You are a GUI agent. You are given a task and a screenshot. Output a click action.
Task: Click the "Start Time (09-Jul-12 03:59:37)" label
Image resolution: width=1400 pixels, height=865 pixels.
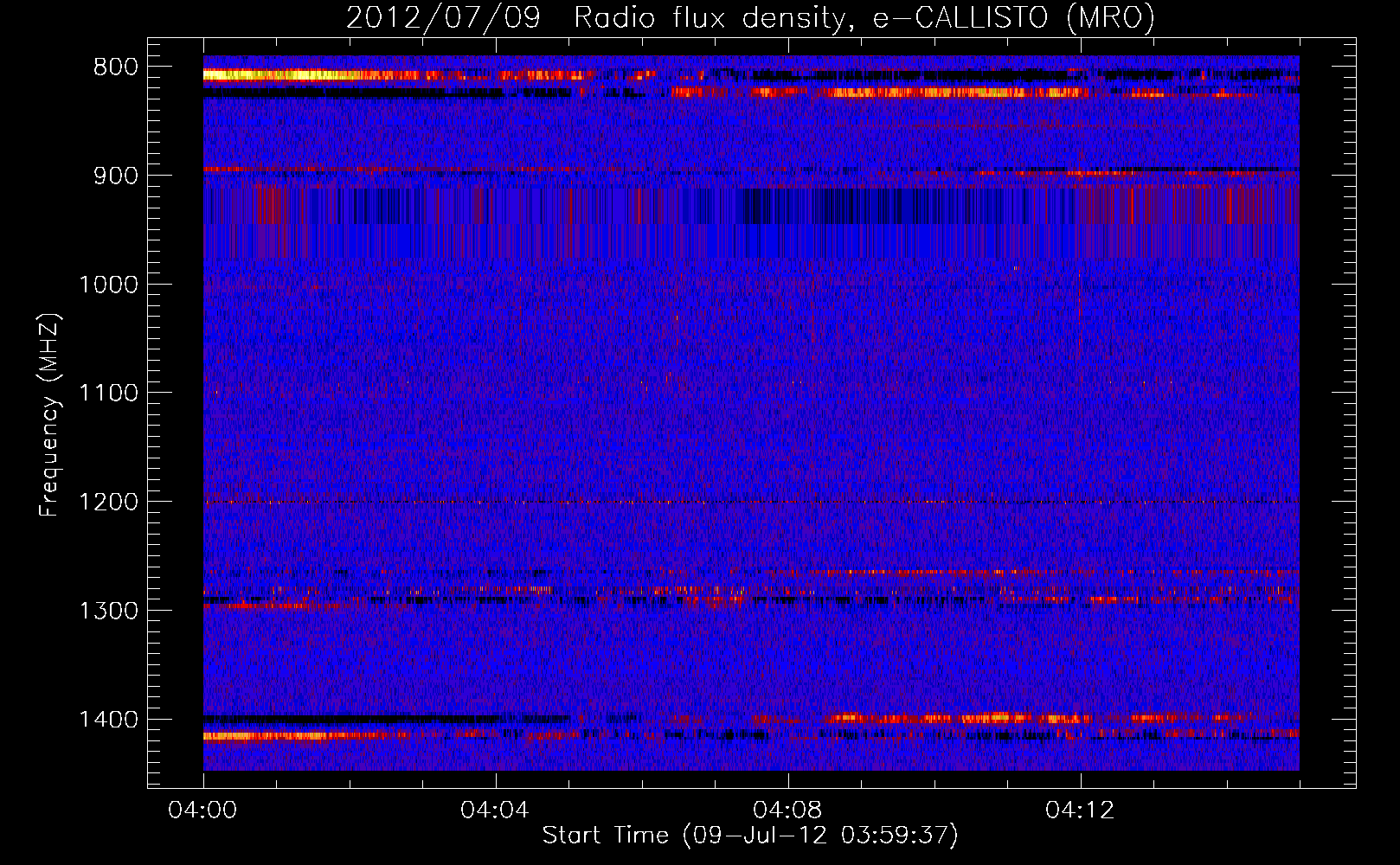click(x=750, y=836)
